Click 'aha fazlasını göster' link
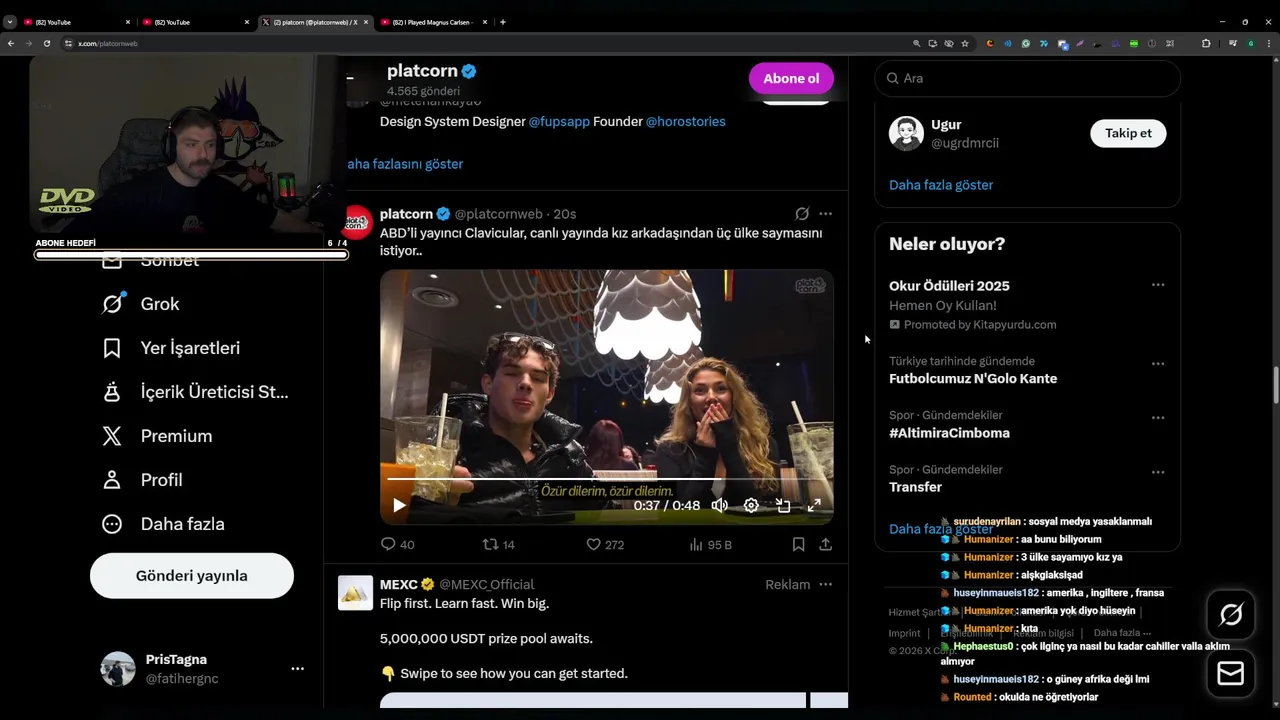The width and height of the screenshot is (1280, 720). click(x=405, y=164)
